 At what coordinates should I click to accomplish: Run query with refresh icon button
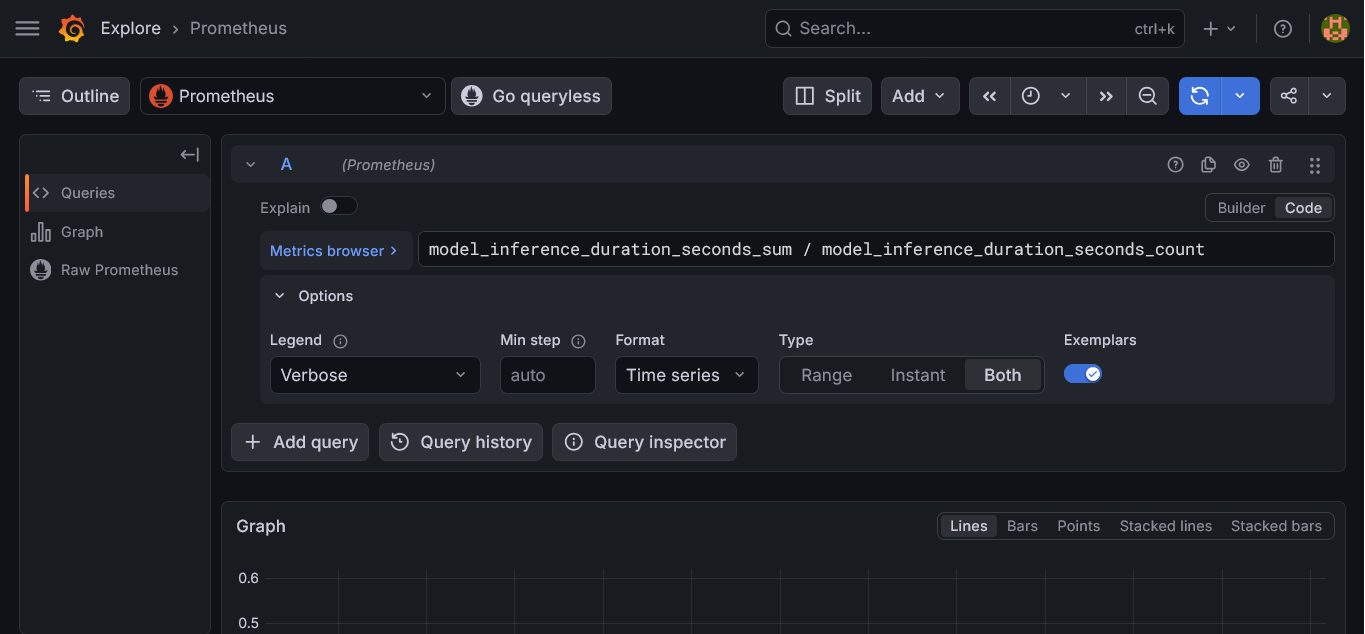coord(1200,96)
